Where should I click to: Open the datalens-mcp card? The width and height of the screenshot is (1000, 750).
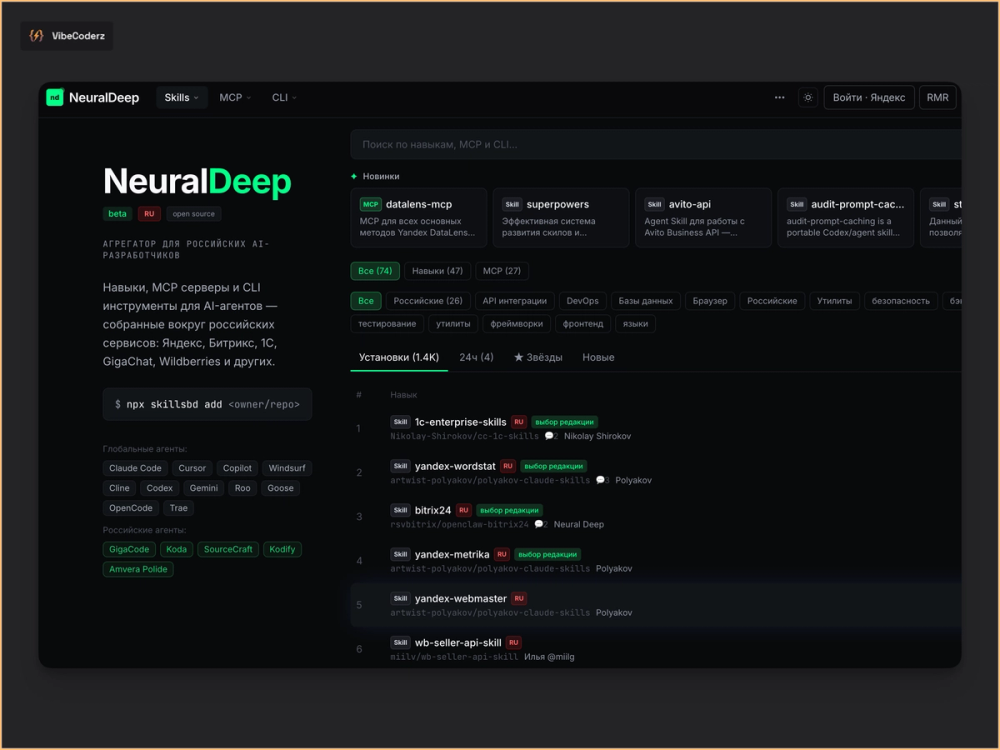pyautogui.click(x=418, y=217)
